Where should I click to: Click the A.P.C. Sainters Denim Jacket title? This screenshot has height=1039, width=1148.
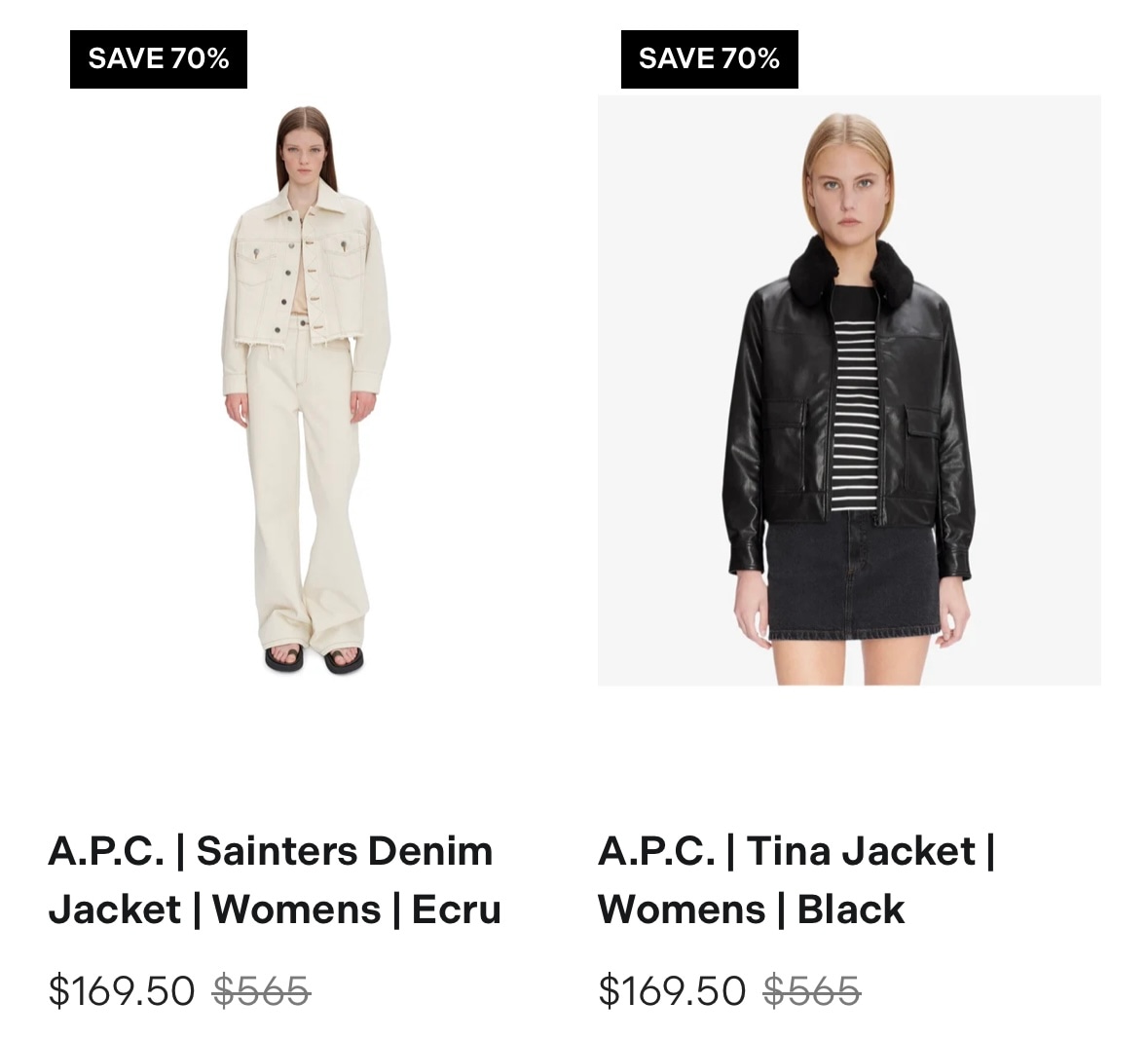tap(275, 880)
